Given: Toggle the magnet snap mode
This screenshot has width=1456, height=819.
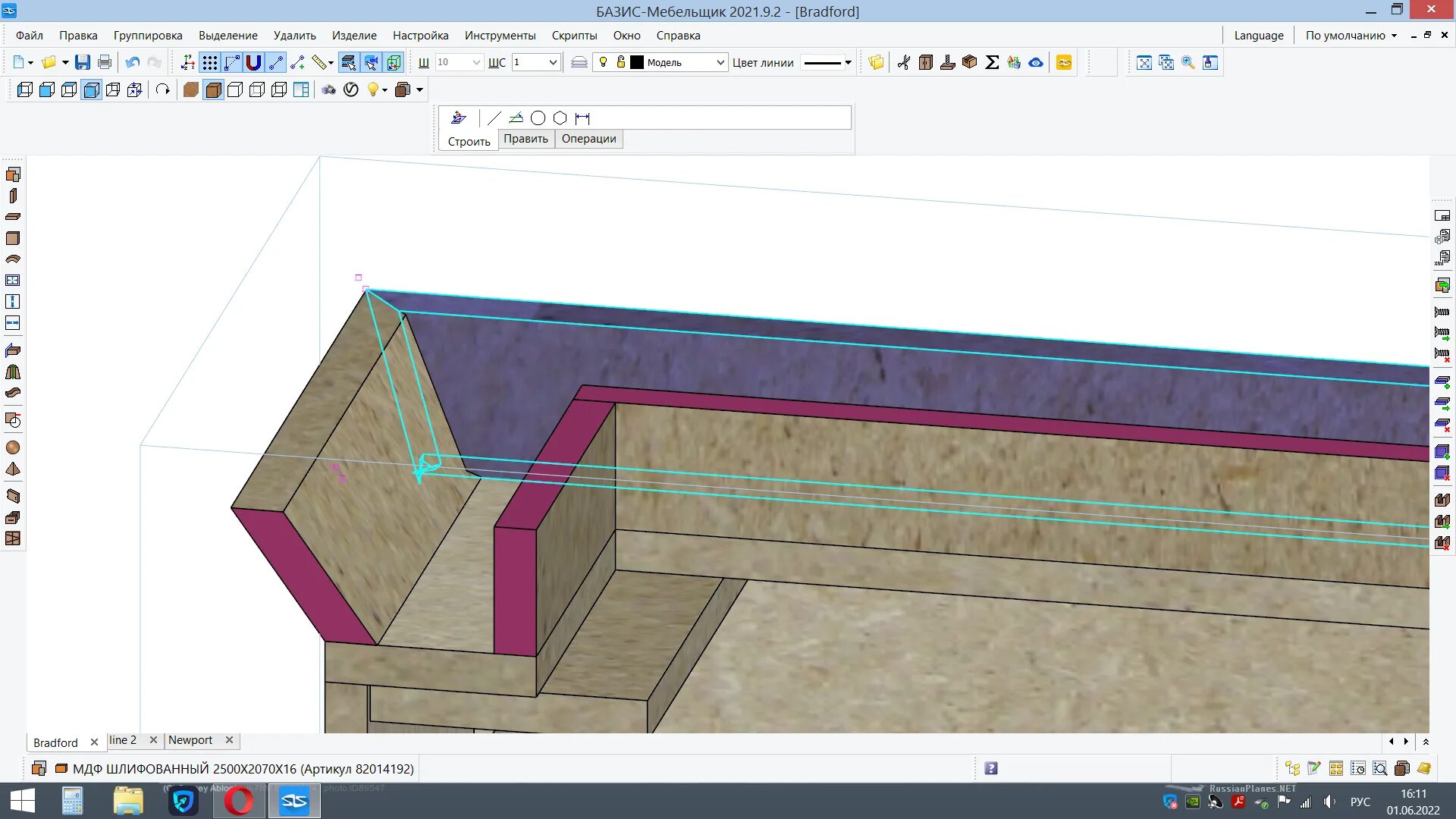Looking at the screenshot, I should tap(254, 63).
